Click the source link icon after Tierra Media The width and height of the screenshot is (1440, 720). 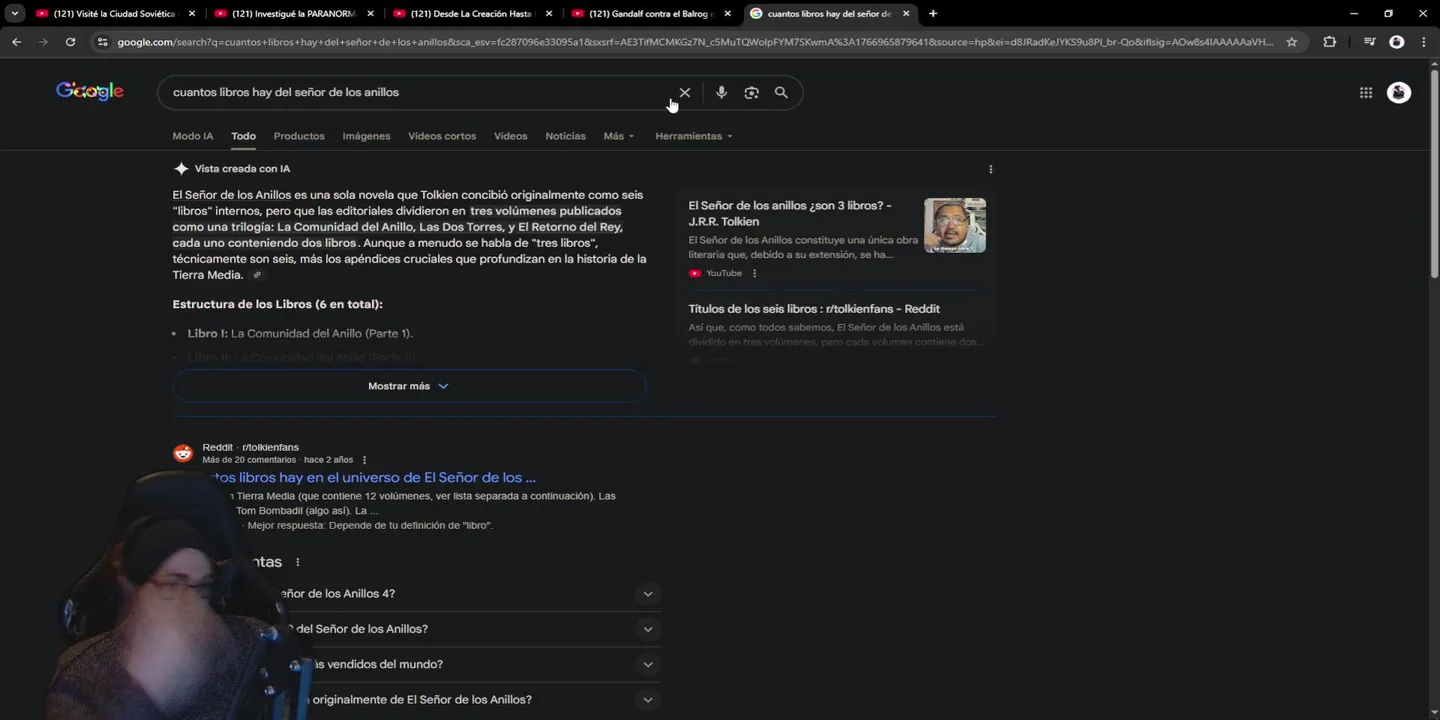pos(257,275)
